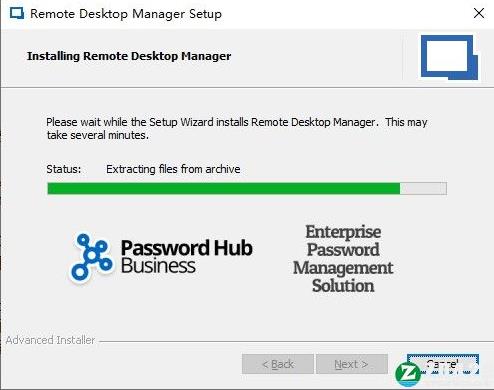Image resolution: width=494 pixels, height=390 pixels.
Task: Click the Installing Remote Desktop Manager heading
Action: [129, 56]
